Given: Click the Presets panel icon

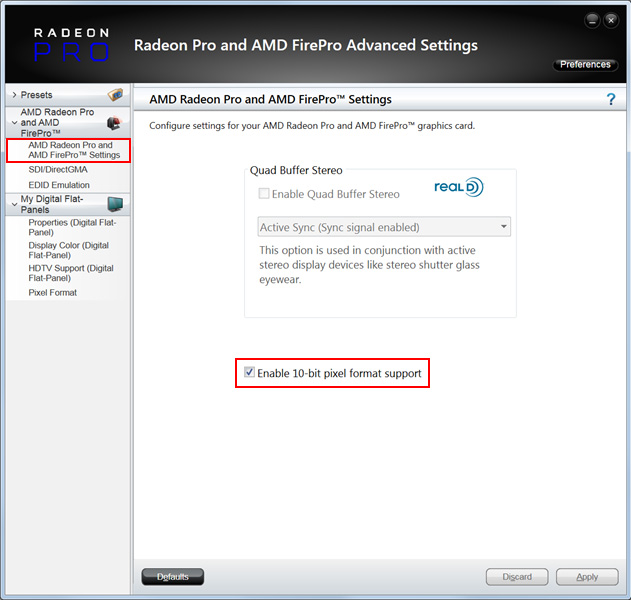Looking at the screenshot, I should coord(115,95).
